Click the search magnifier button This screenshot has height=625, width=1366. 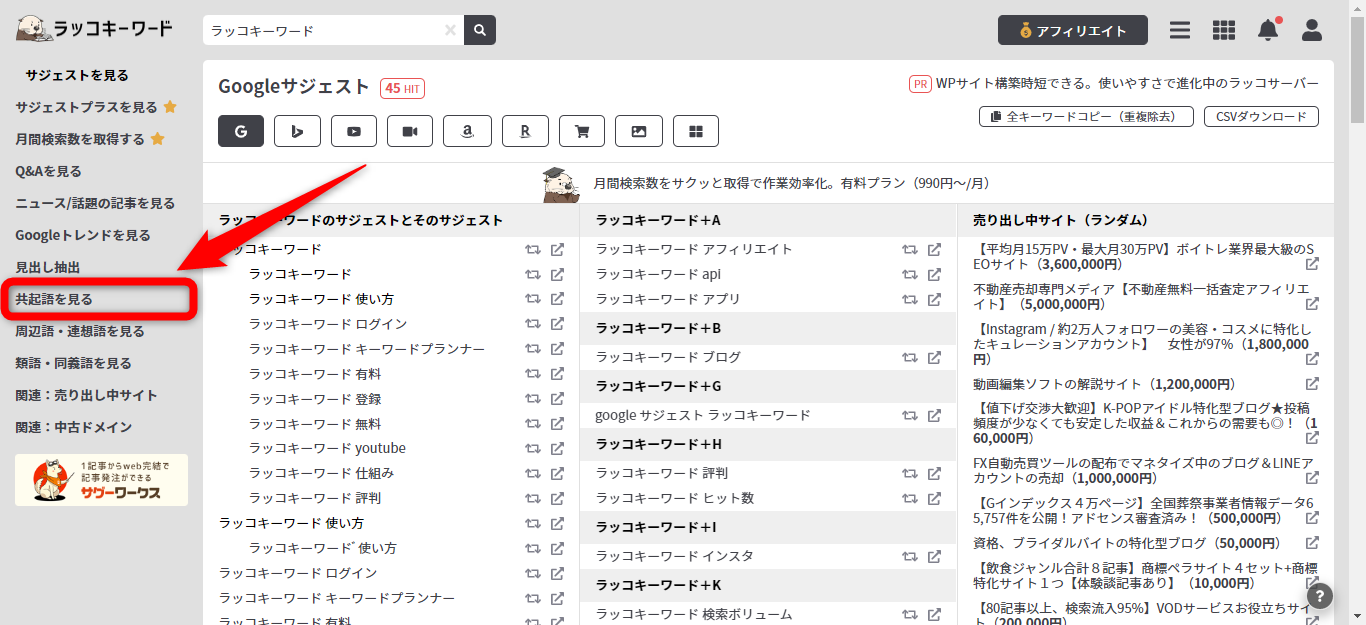pyautogui.click(x=480, y=30)
